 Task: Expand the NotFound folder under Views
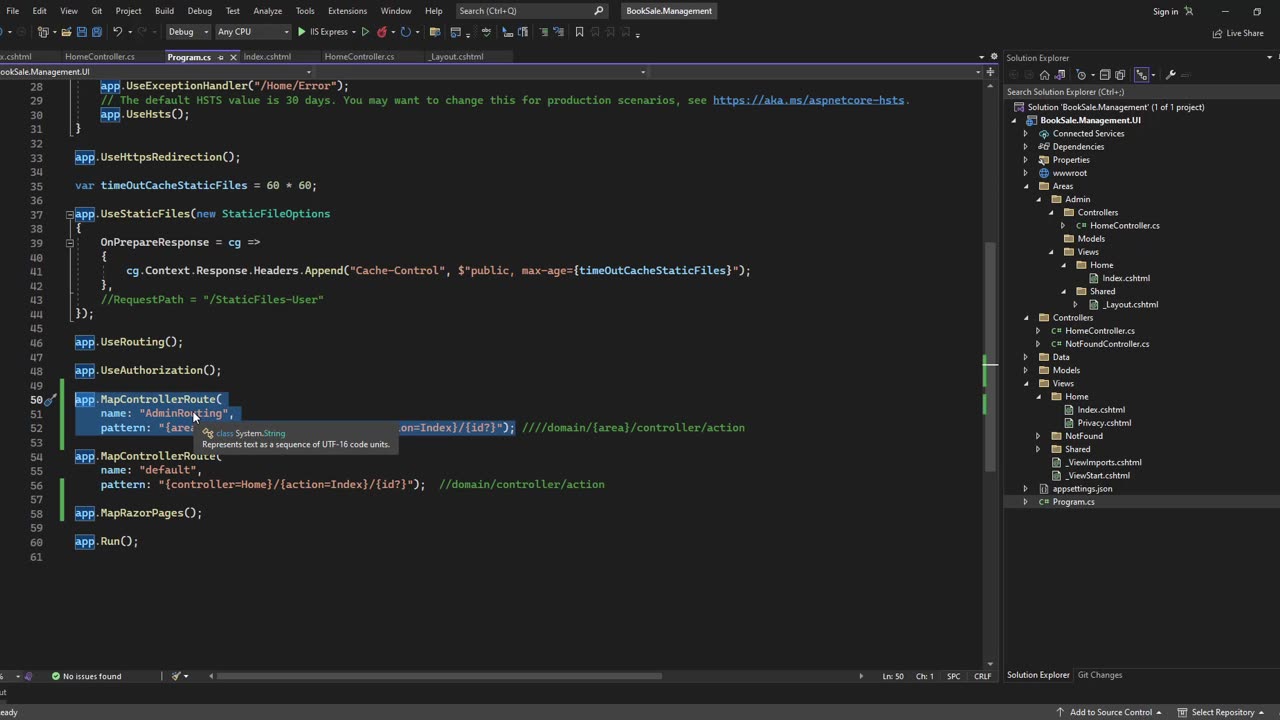[x=1038, y=436]
